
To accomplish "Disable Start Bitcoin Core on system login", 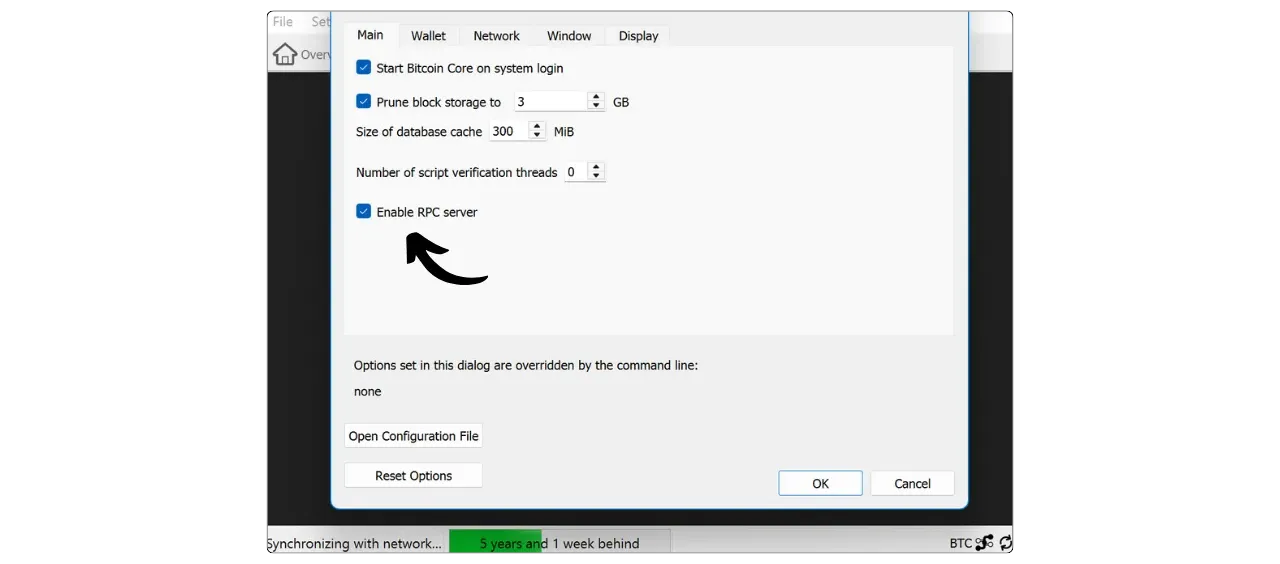I will click(364, 68).
